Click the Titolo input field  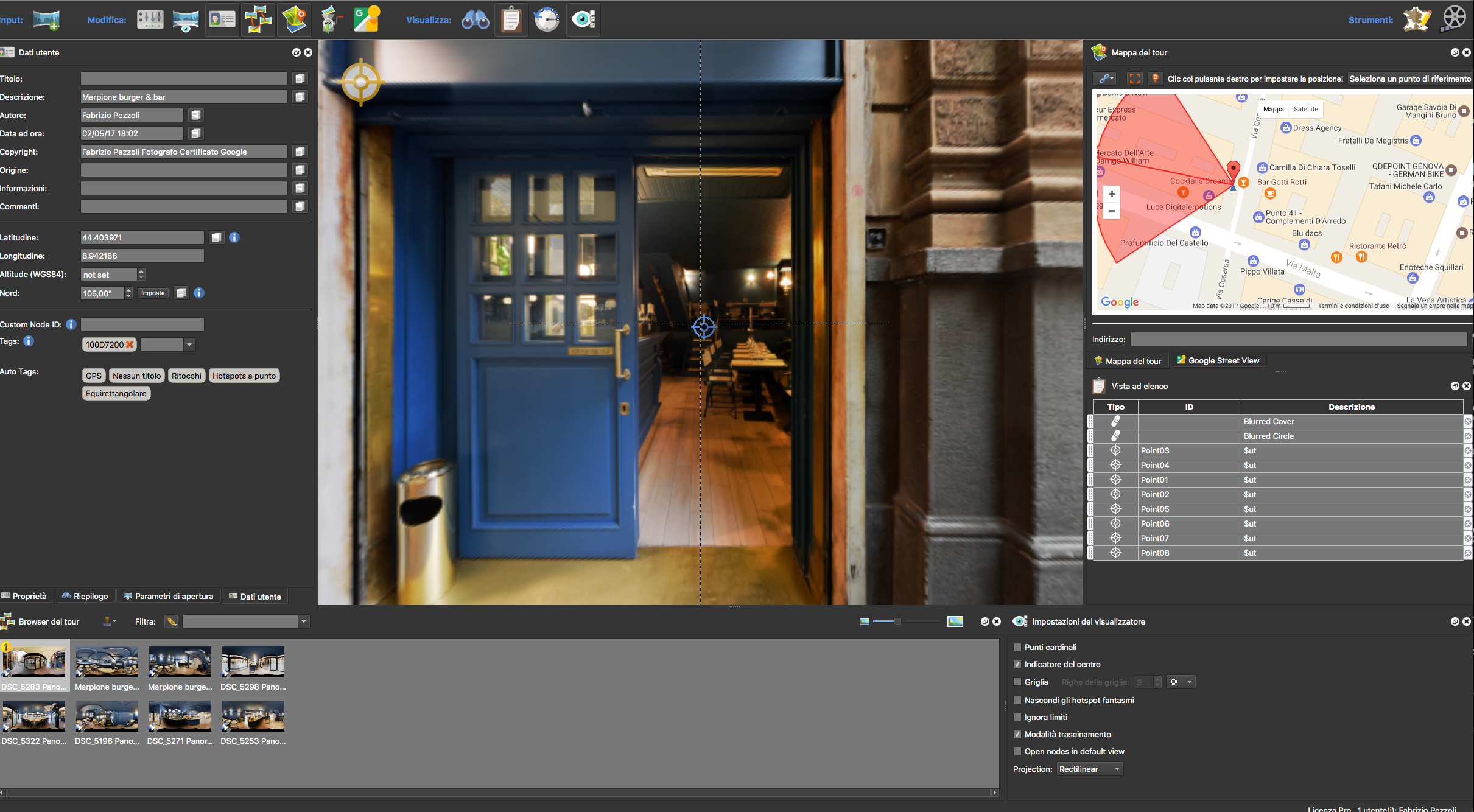184,79
